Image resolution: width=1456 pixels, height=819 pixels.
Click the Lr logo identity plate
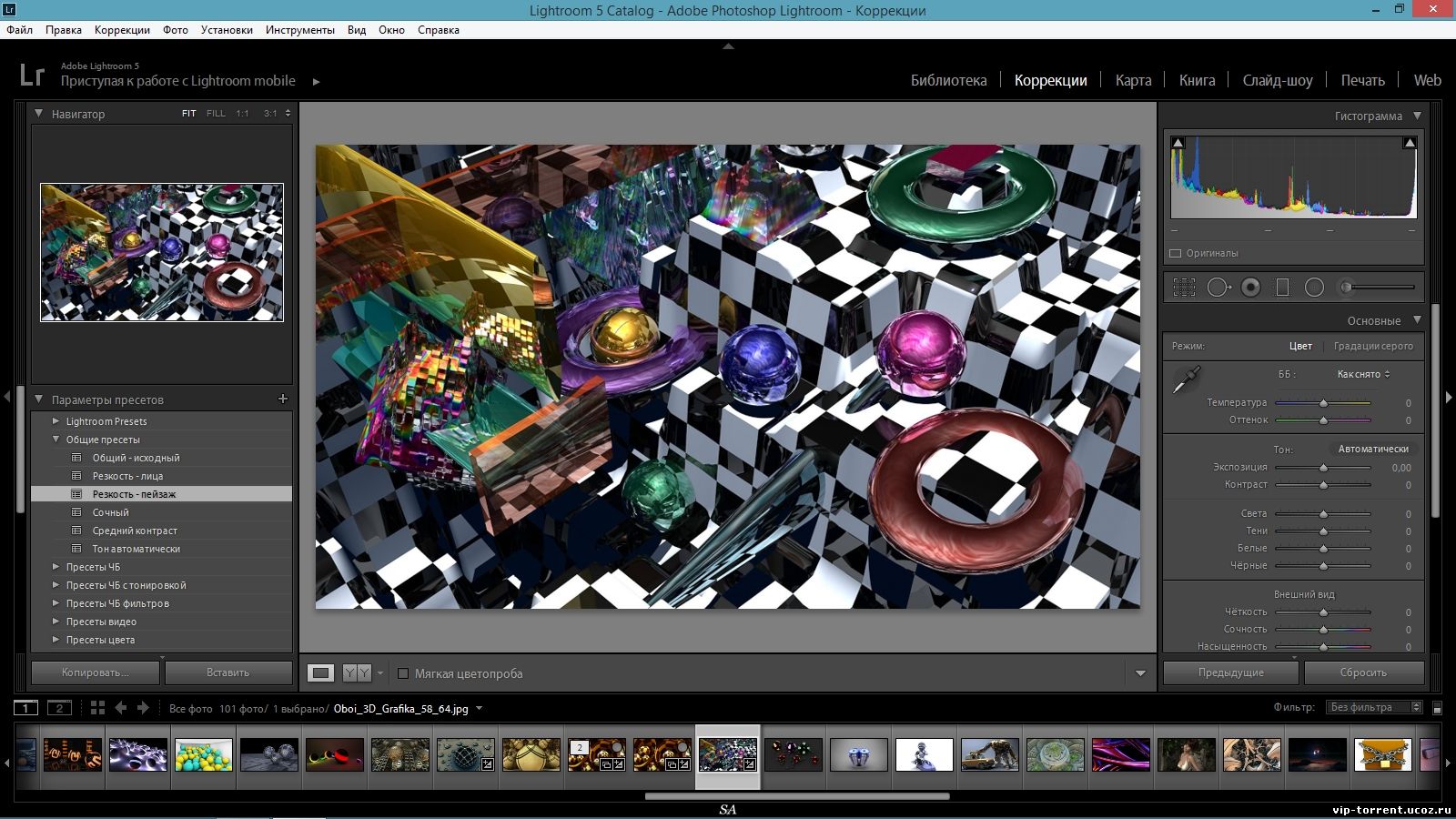click(32, 75)
